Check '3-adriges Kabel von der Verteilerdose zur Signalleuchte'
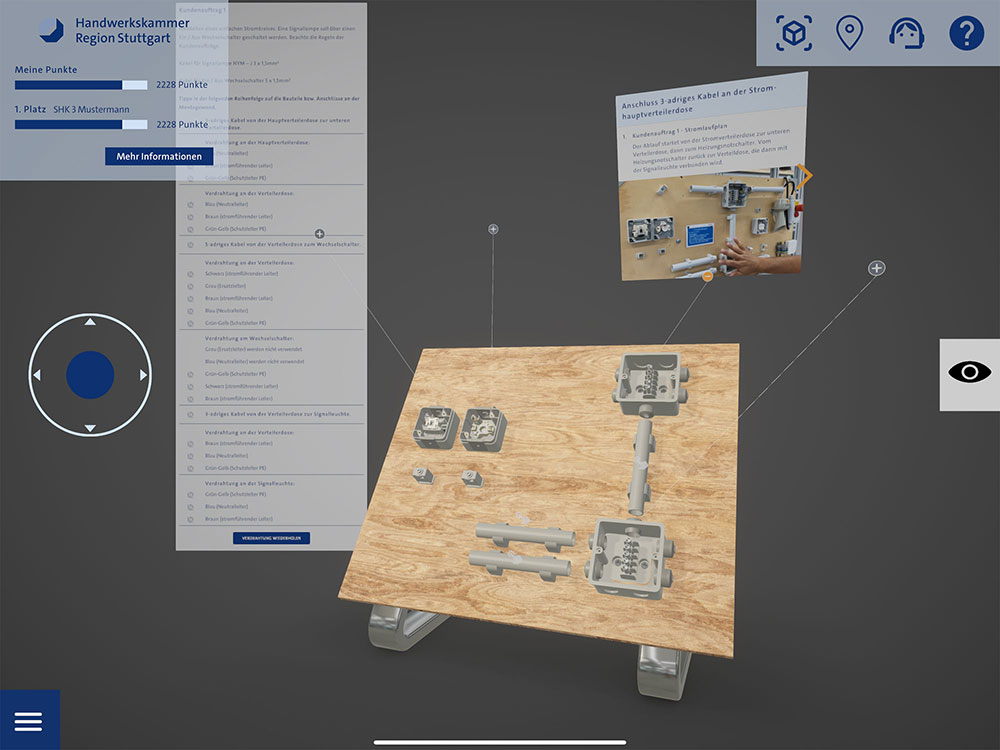 (x=190, y=413)
